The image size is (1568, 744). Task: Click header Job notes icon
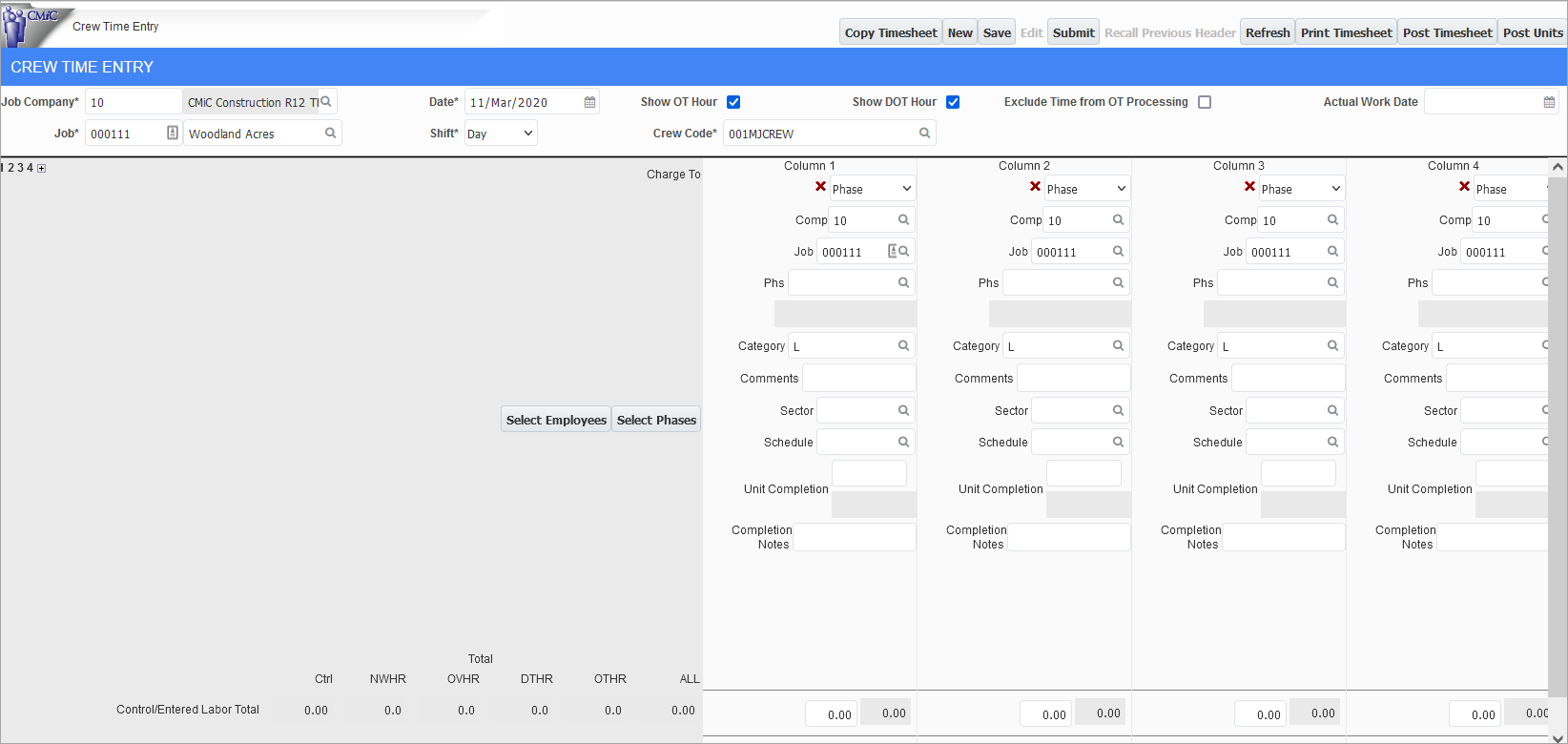point(173,134)
